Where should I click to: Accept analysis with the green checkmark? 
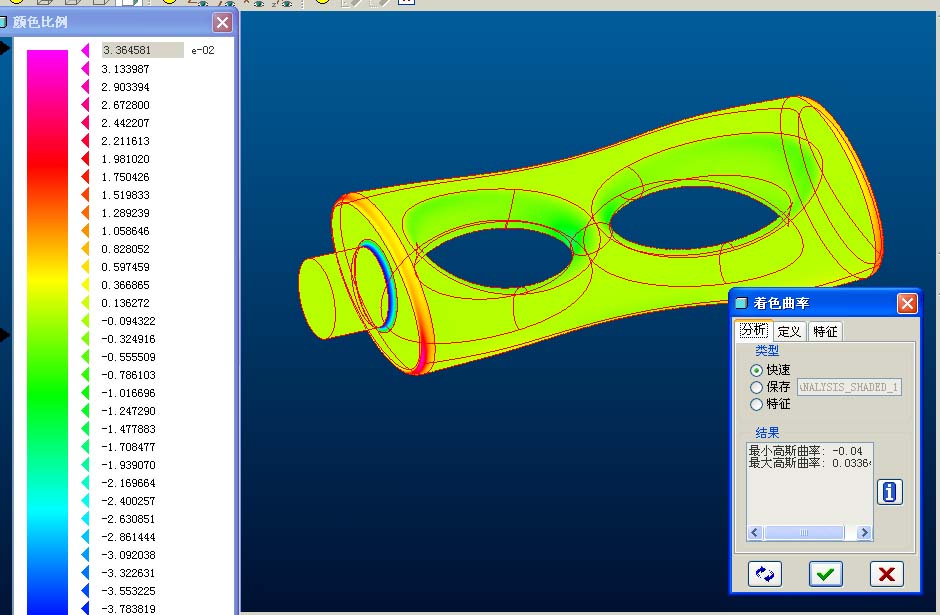[825, 574]
